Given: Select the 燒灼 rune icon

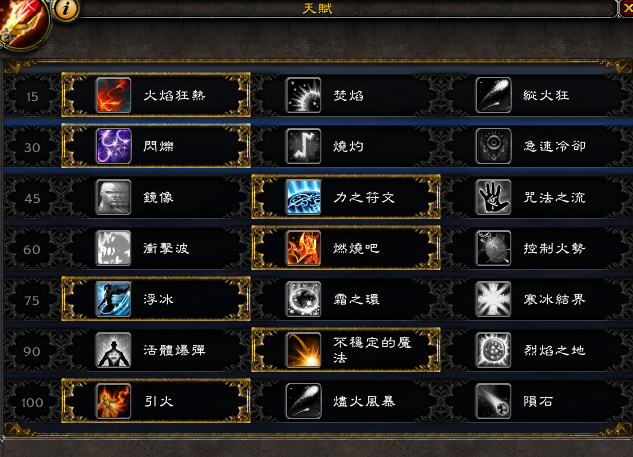Looking at the screenshot, I should pyautogui.click(x=304, y=146).
